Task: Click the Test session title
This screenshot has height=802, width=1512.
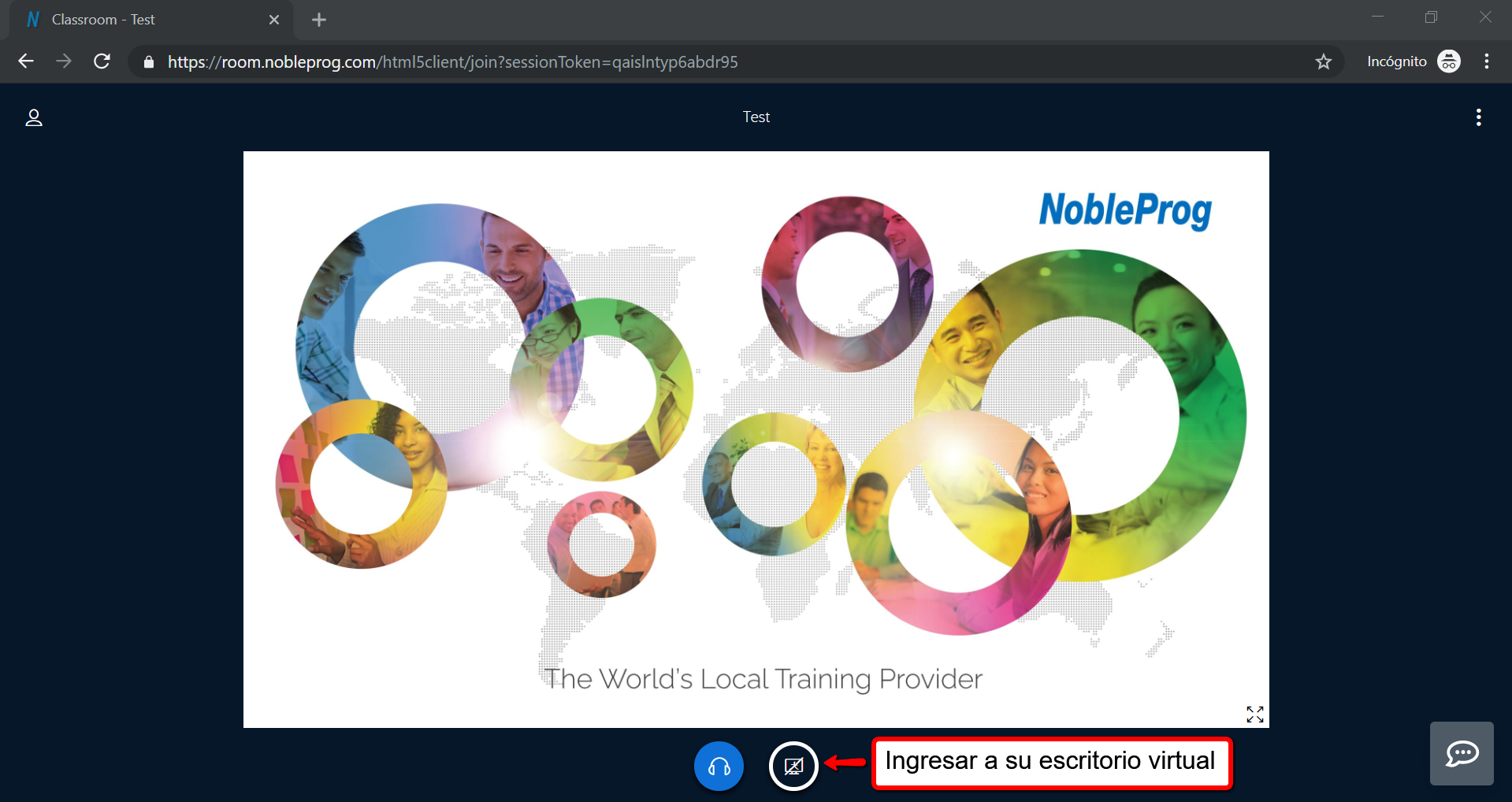Action: coord(756,117)
